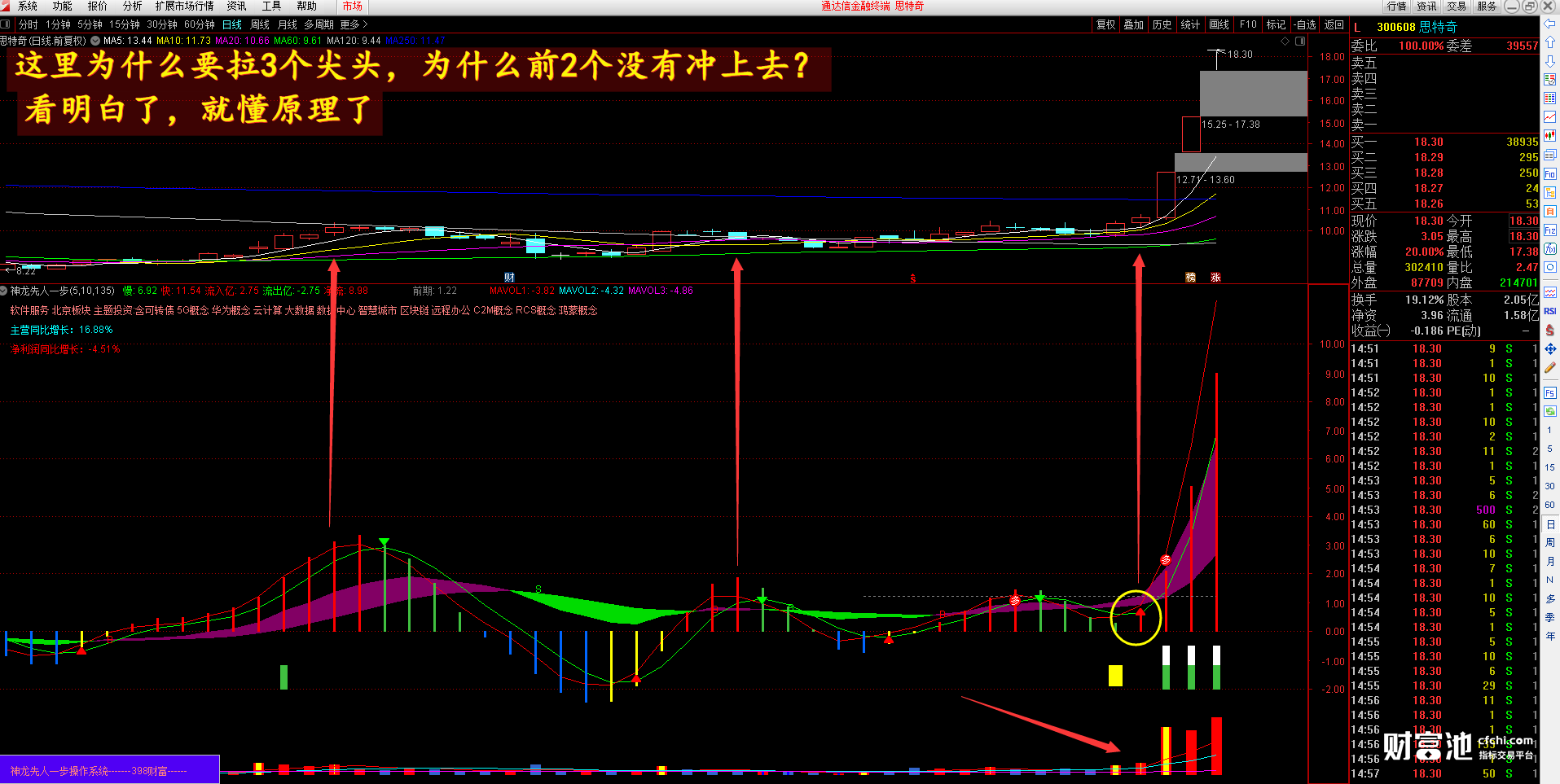Click the 榜 marker under the price chart
This screenshot has height=784, width=1560.
click(1190, 278)
